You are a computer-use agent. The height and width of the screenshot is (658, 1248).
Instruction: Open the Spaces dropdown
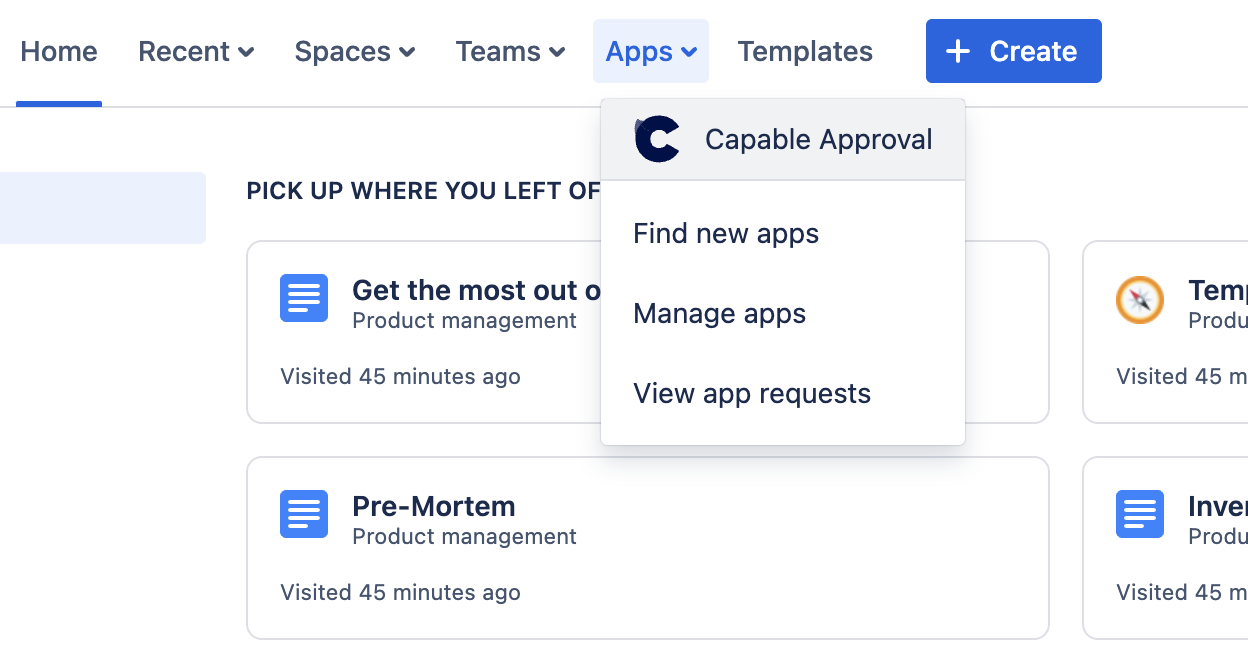coord(355,51)
